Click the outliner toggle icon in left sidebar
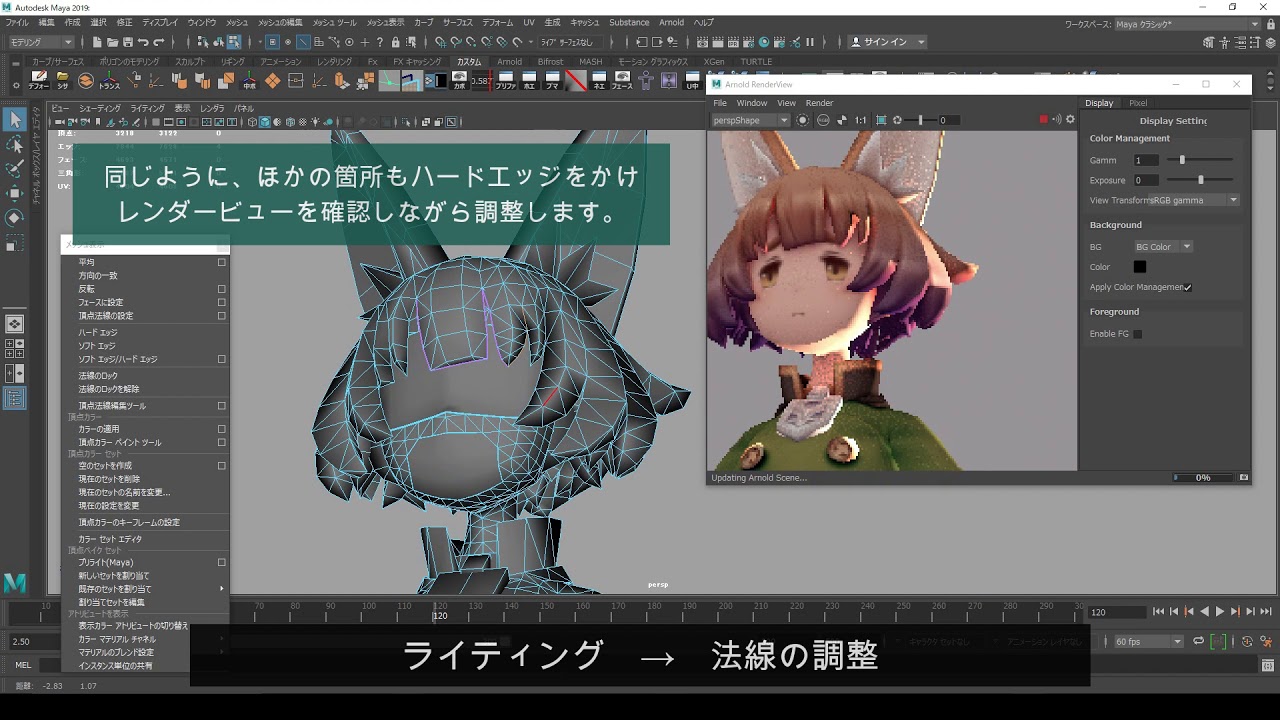 pos(14,398)
